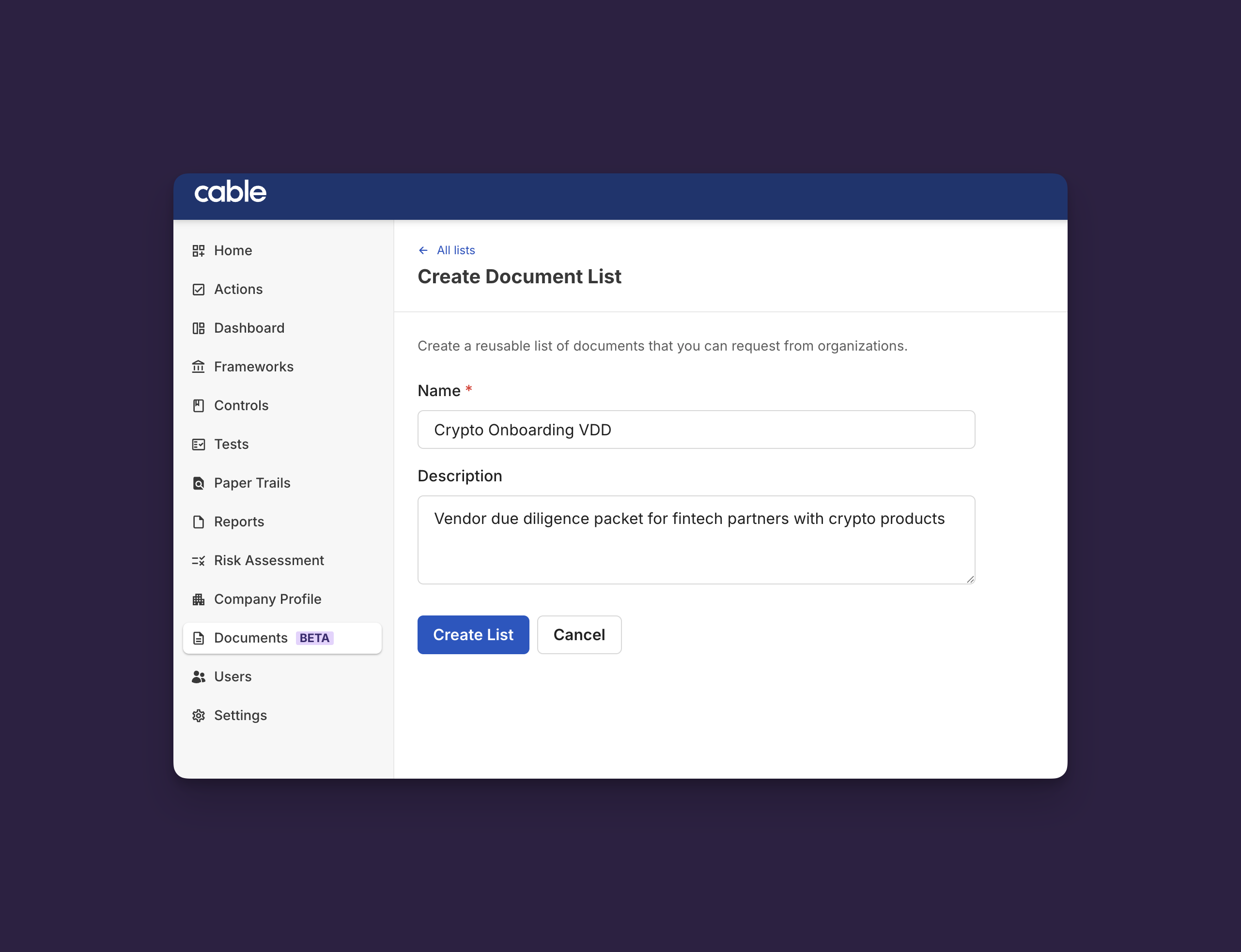Click the Controls bookmark icon

tap(199, 406)
